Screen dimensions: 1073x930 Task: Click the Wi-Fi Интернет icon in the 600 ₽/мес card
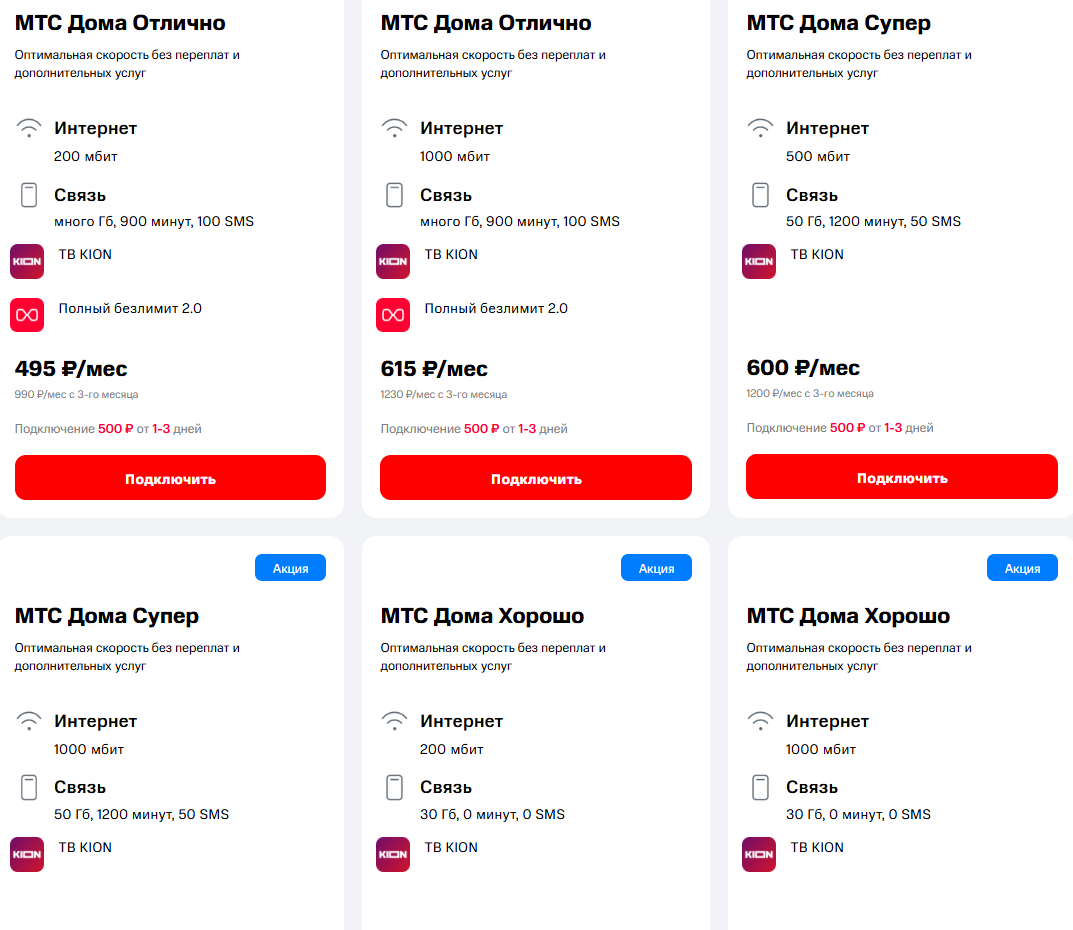coord(761,128)
